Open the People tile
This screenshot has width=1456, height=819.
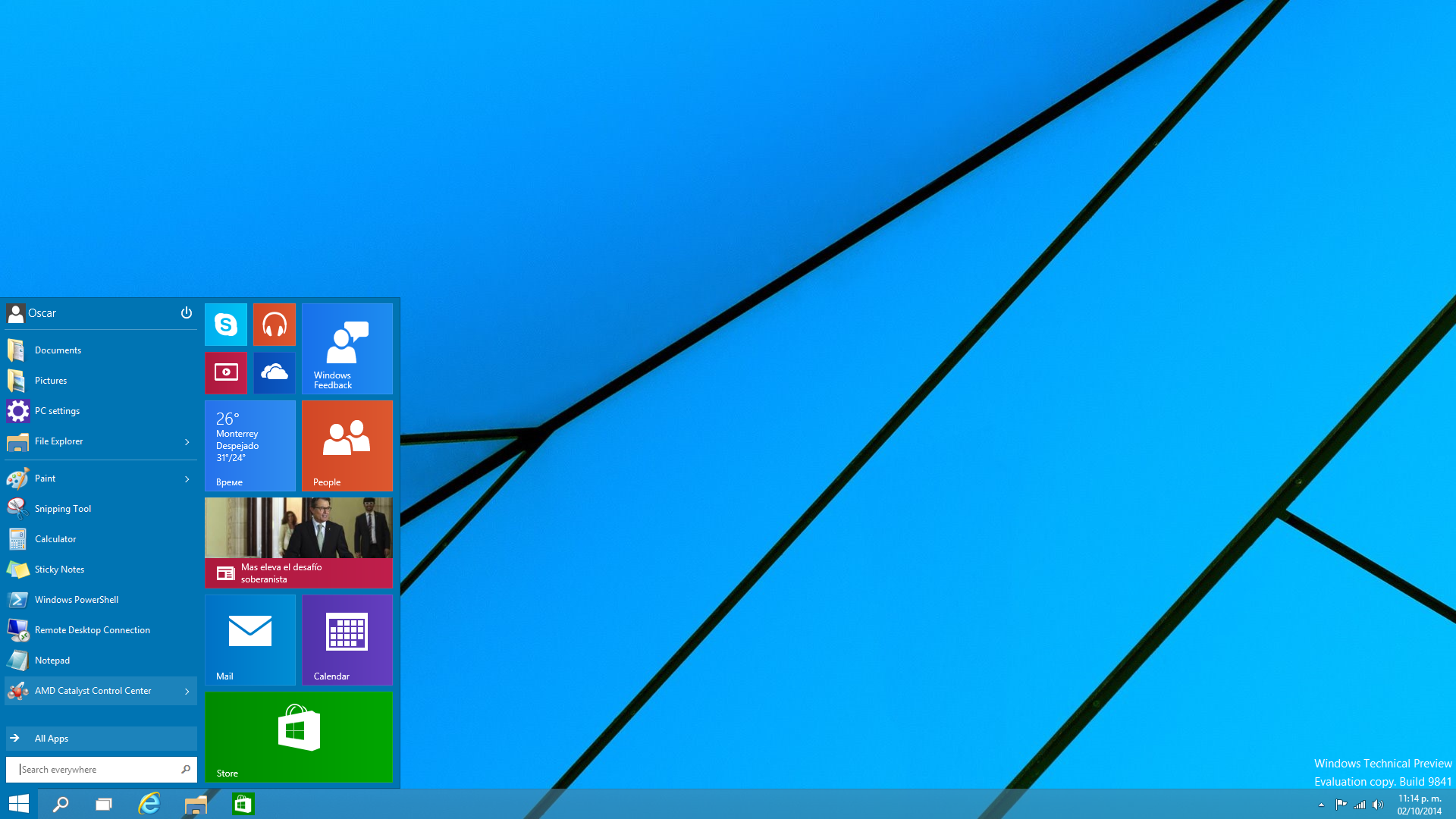(347, 445)
